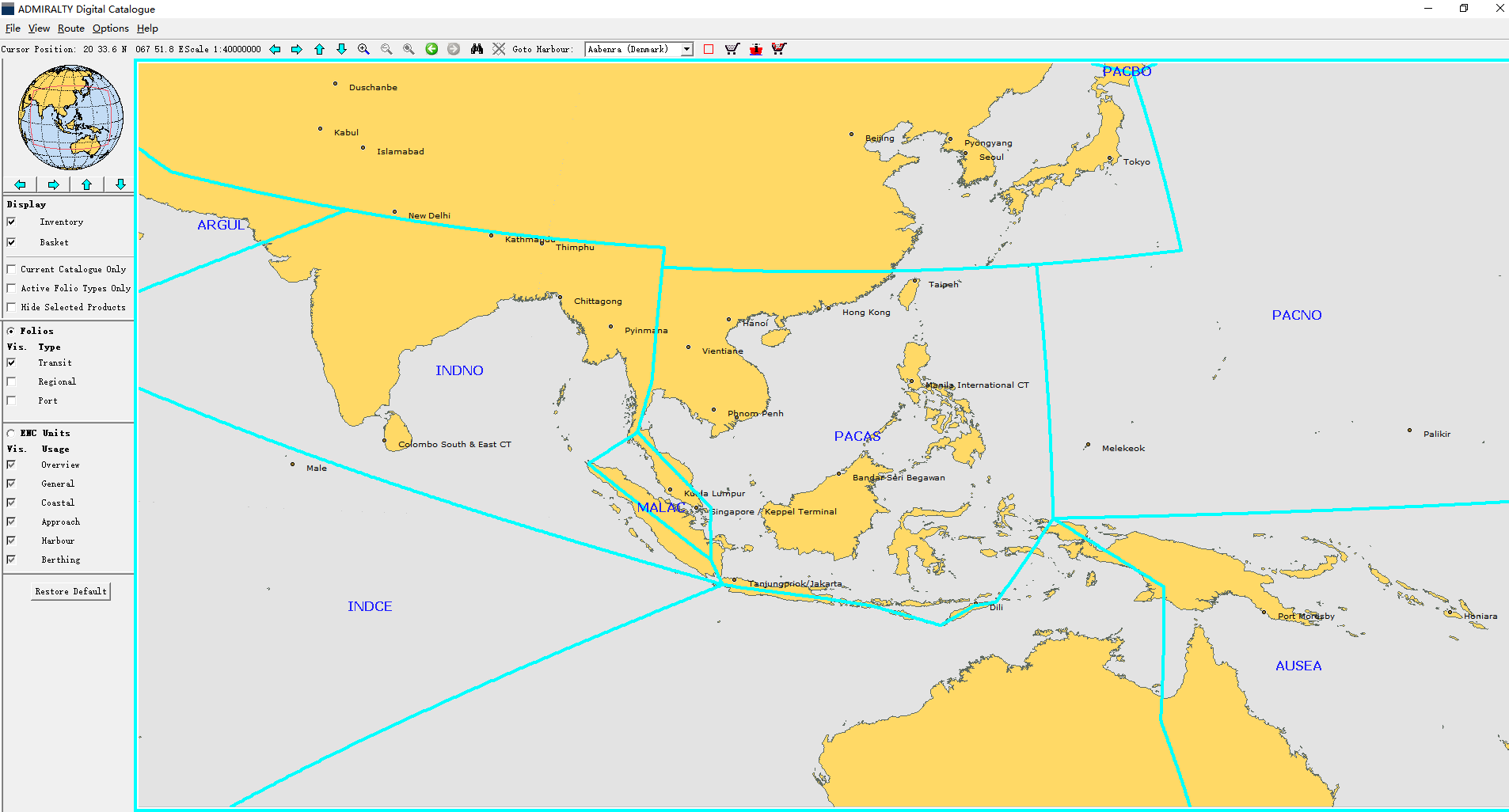This screenshot has width=1509, height=812.
Task: Select the ARGUL folio label
Action: tap(222, 225)
